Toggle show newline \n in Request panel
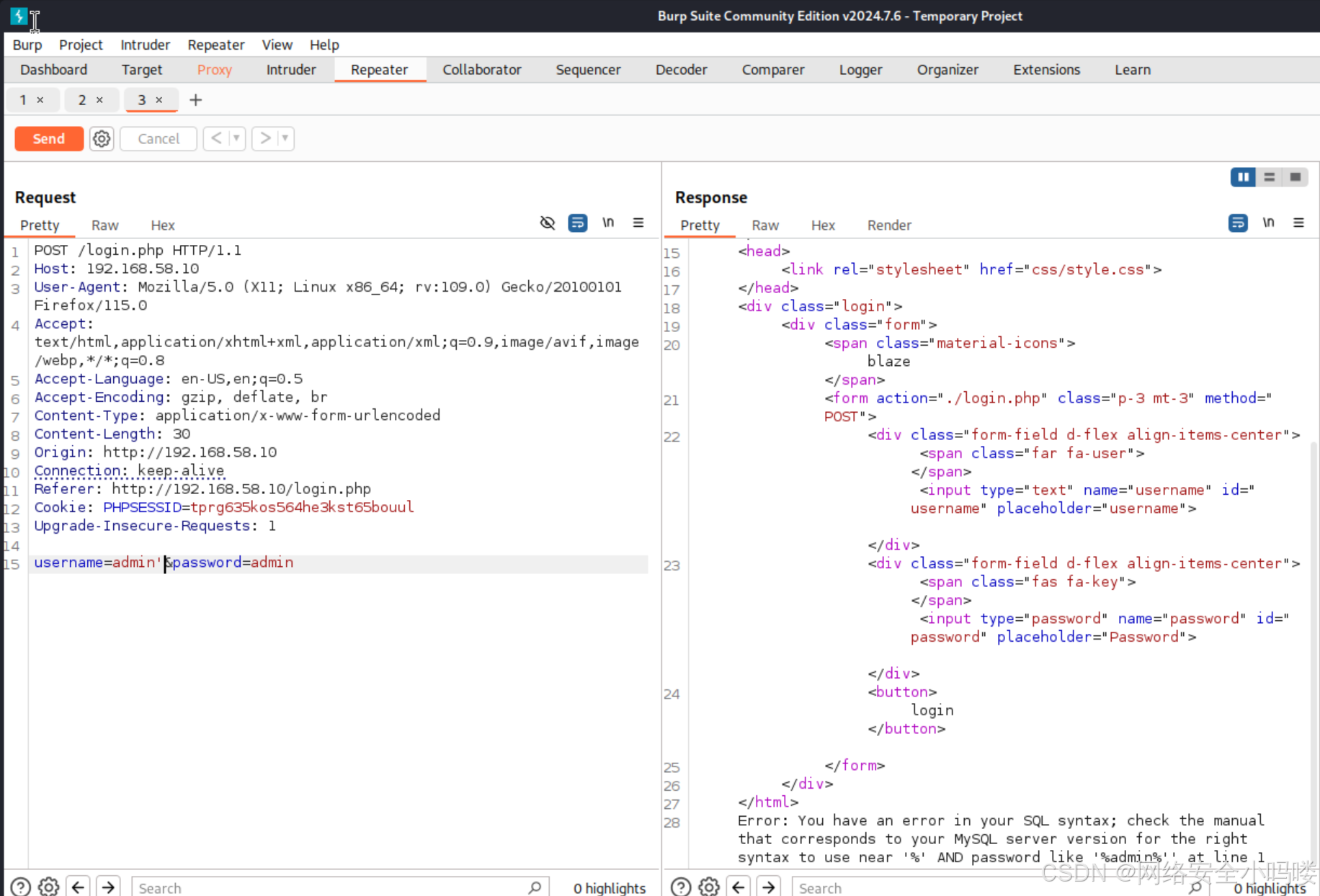The width and height of the screenshot is (1320, 896). pyautogui.click(x=608, y=223)
